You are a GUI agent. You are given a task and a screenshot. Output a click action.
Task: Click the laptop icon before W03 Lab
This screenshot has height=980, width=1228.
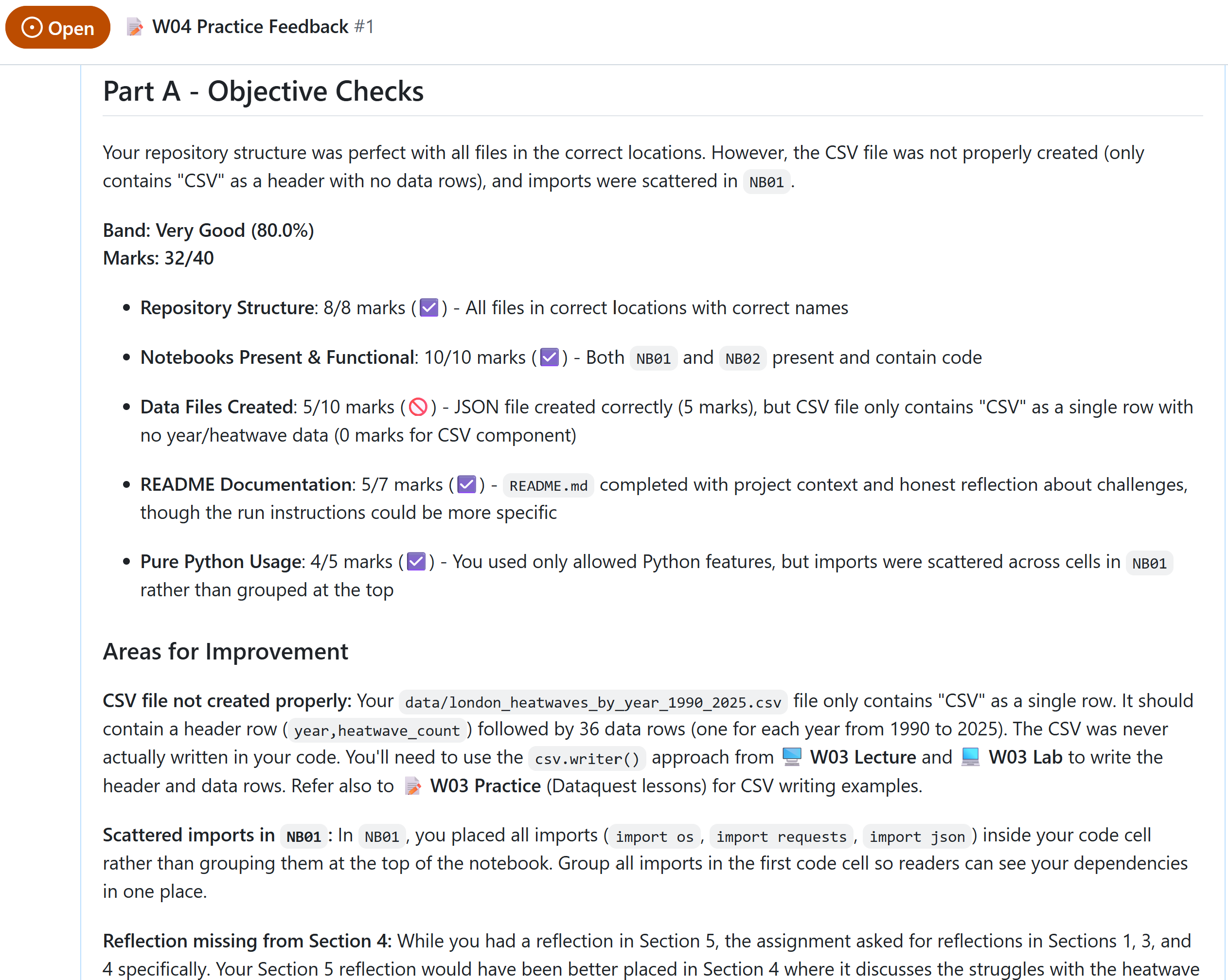970,757
